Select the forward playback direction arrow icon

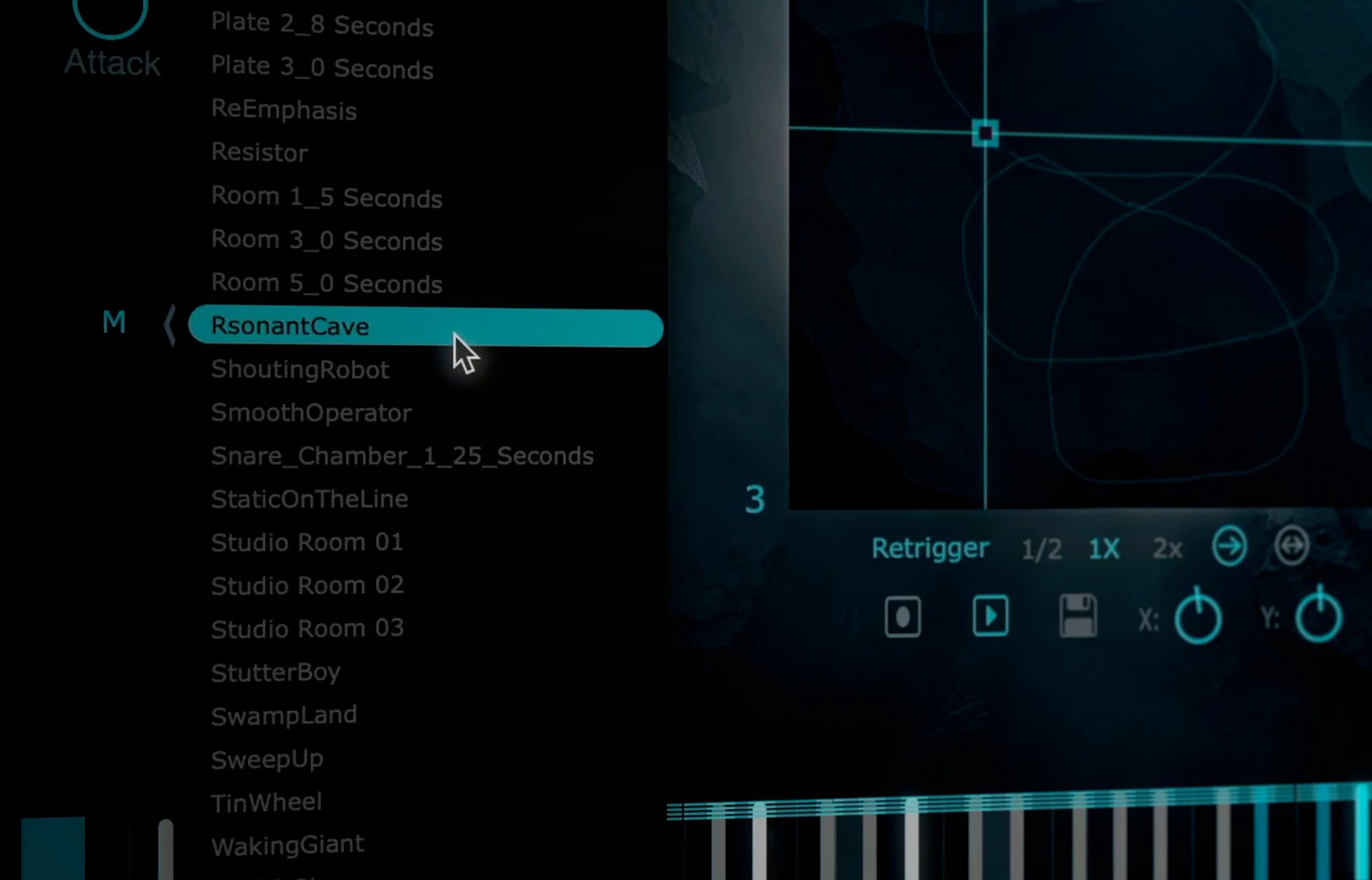click(x=1229, y=546)
